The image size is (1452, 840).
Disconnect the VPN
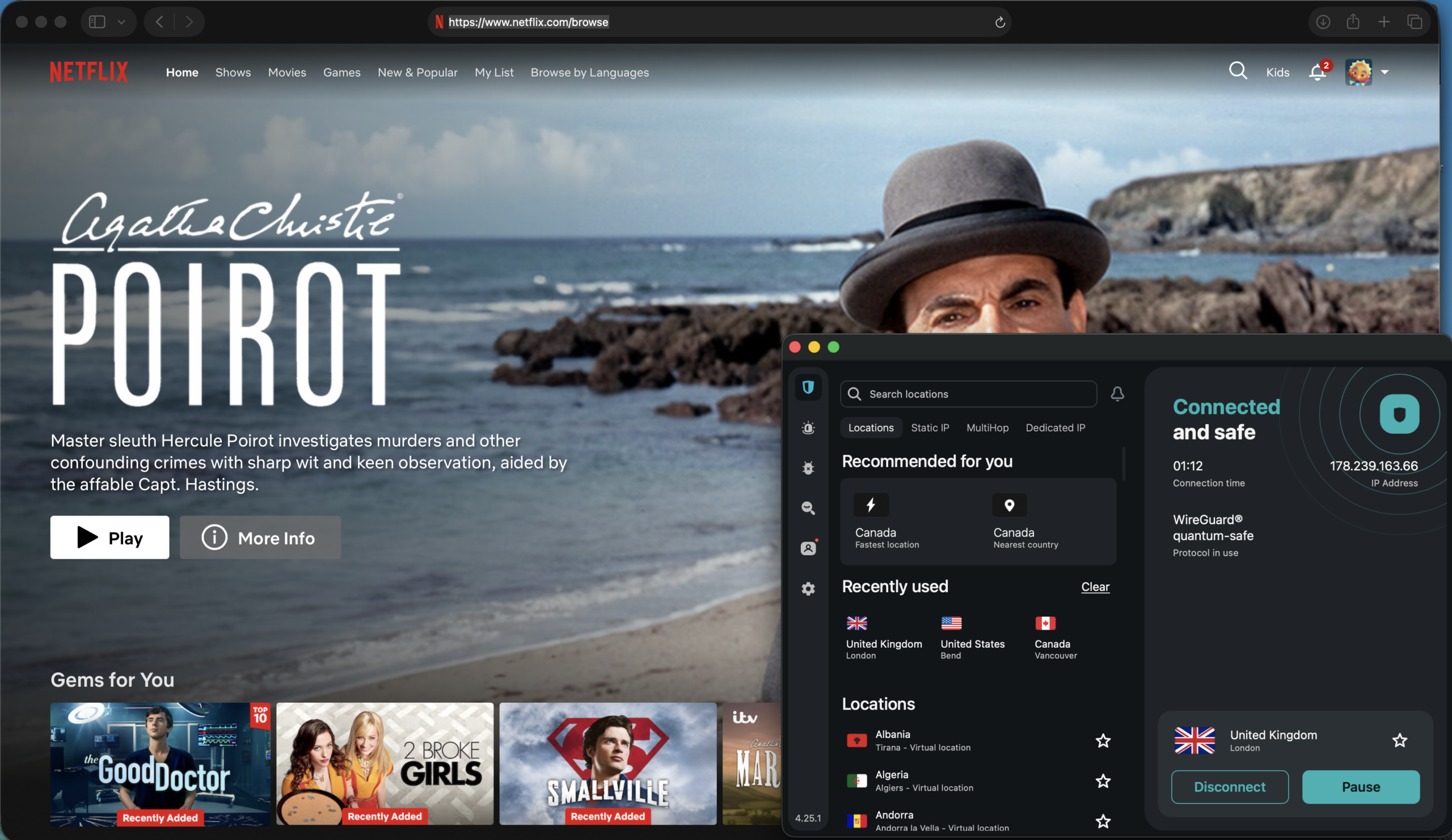1230,787
